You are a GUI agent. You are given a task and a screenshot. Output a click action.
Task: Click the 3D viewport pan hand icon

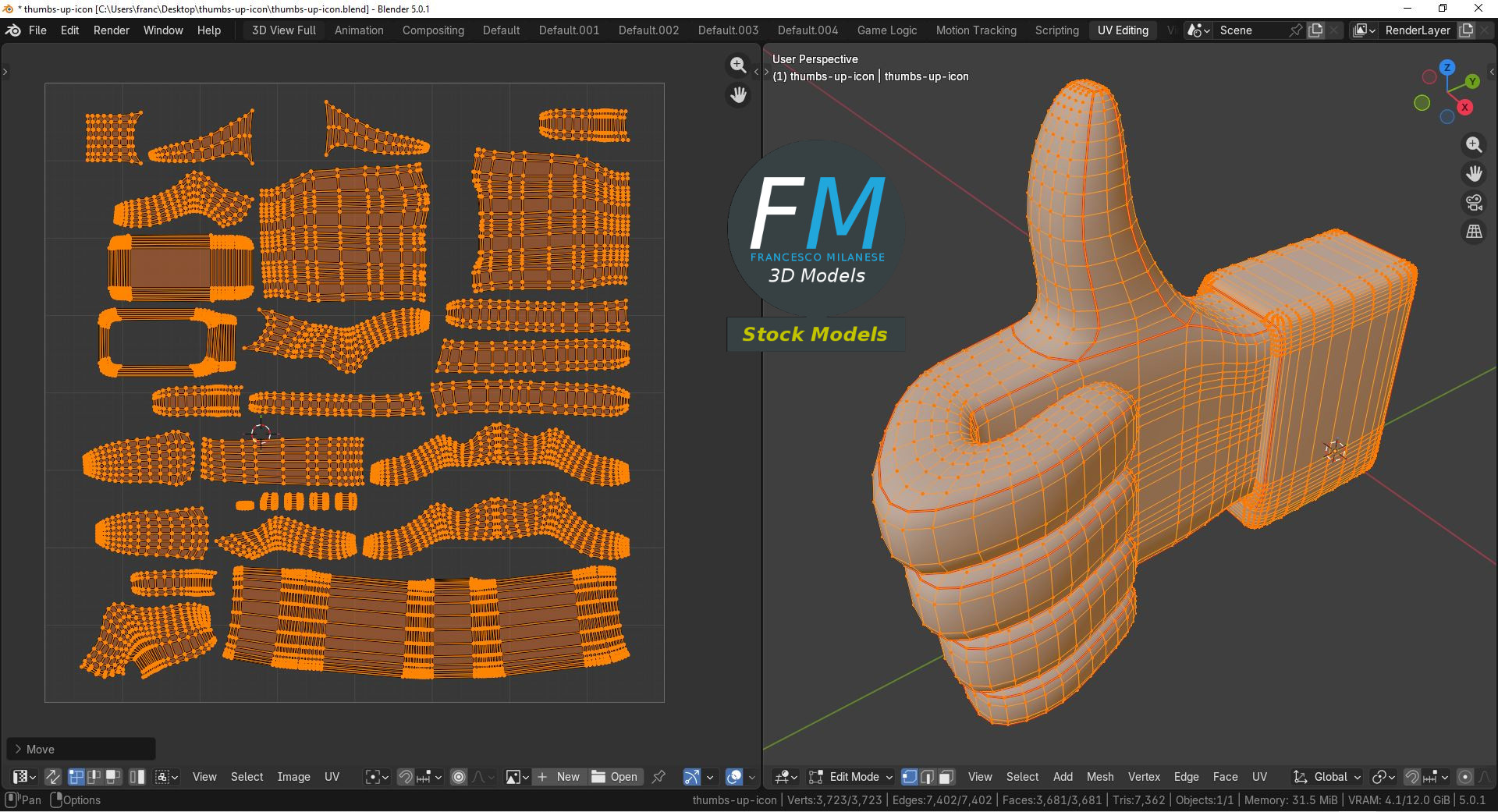click(x=1474, y=173)
